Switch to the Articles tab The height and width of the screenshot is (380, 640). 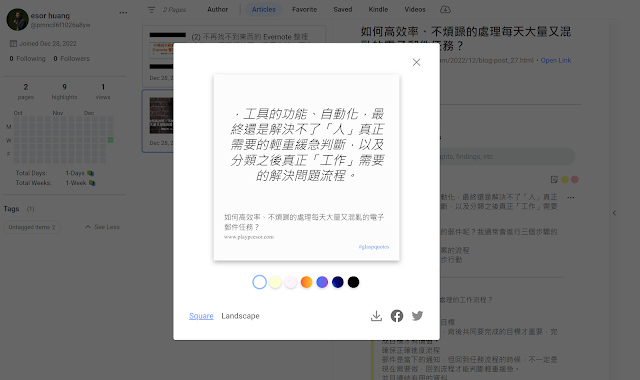tap(264, 9)
